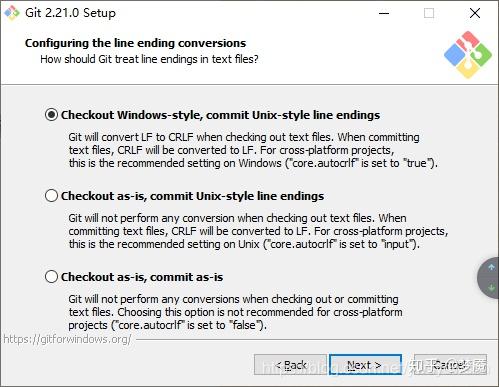
Task: Click the label "Checkout Windows-style, commit Unix-style line endings"
Action: [x=220, y=115]
